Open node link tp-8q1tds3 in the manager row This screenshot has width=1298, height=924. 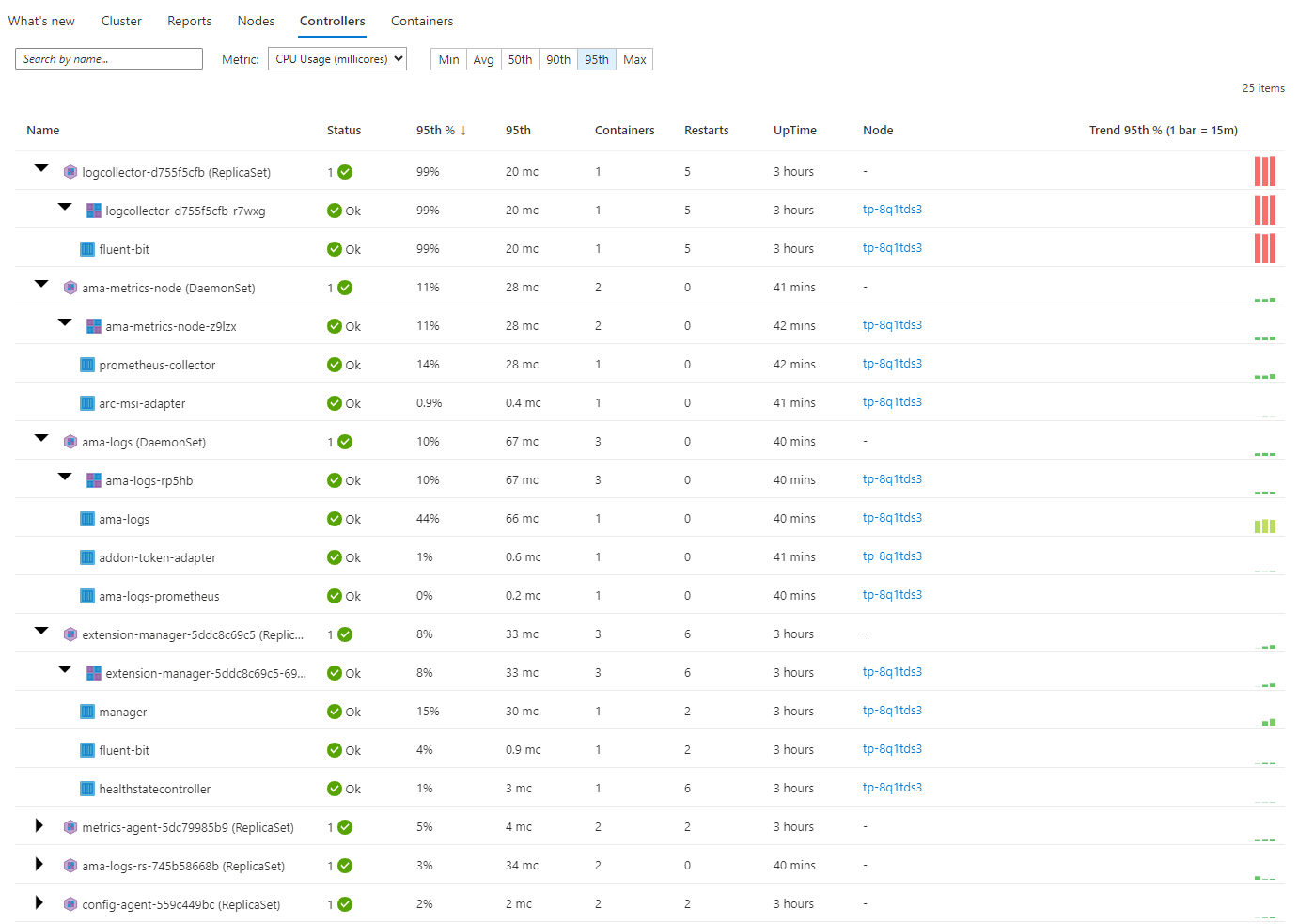(x=892, y=711)
